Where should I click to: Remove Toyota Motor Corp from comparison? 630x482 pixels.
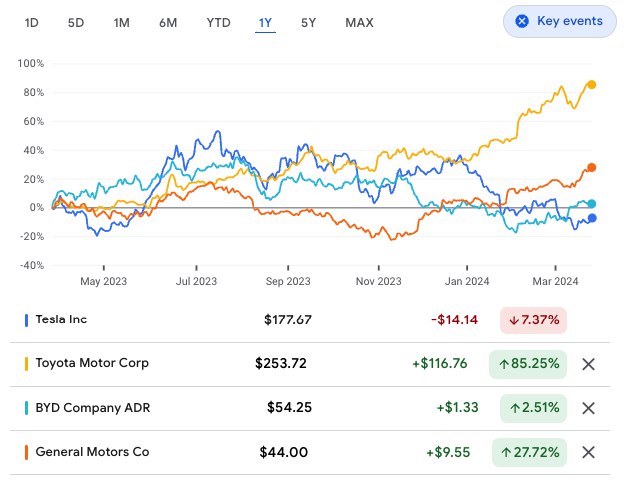[x=588, y=364]
